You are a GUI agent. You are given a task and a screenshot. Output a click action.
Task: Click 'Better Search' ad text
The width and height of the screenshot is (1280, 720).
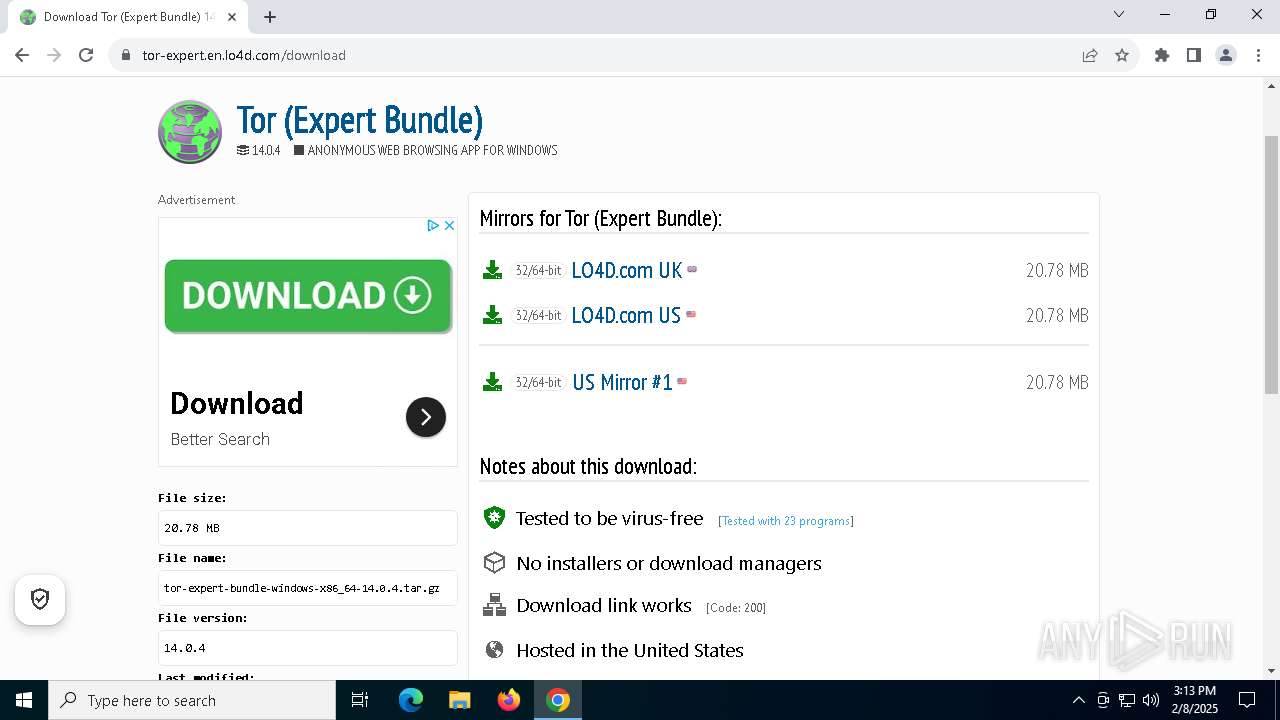[220, 439]
